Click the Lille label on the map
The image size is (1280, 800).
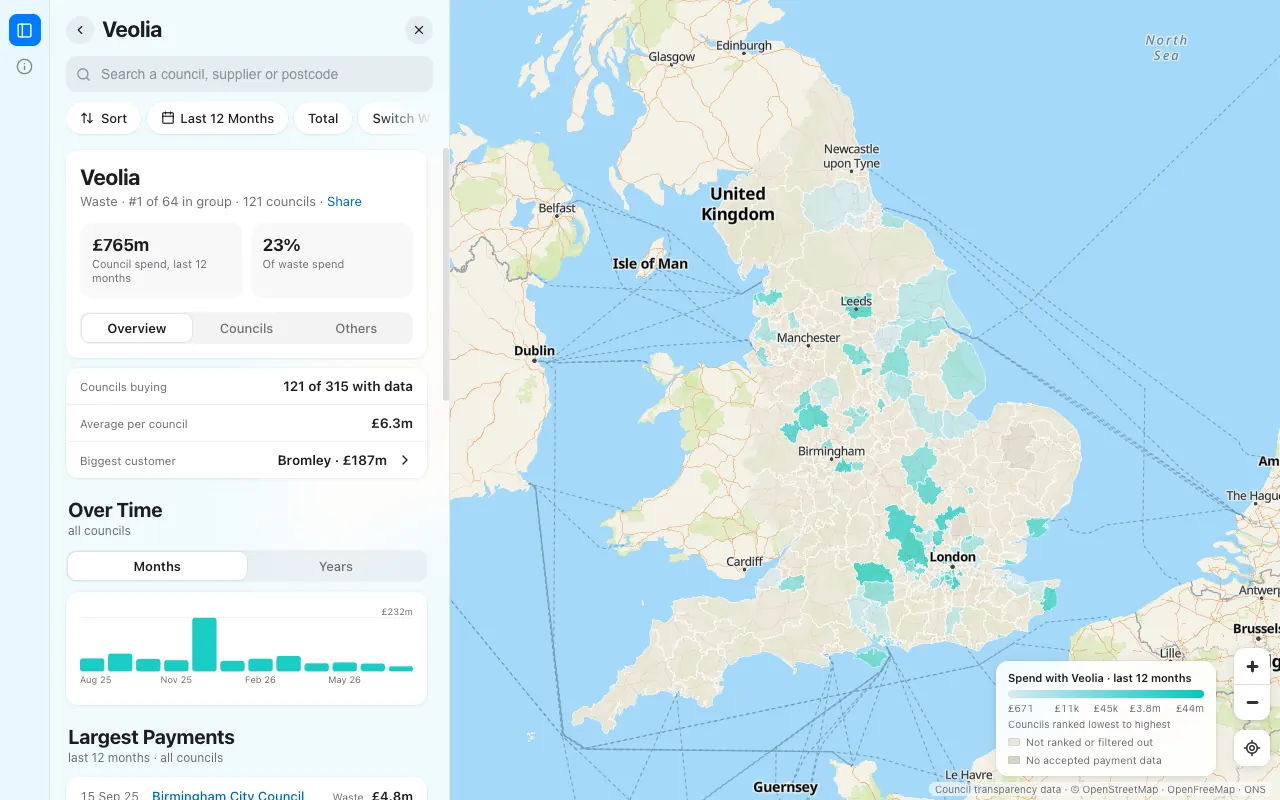pyautogui.click(x=1169, y=653)
